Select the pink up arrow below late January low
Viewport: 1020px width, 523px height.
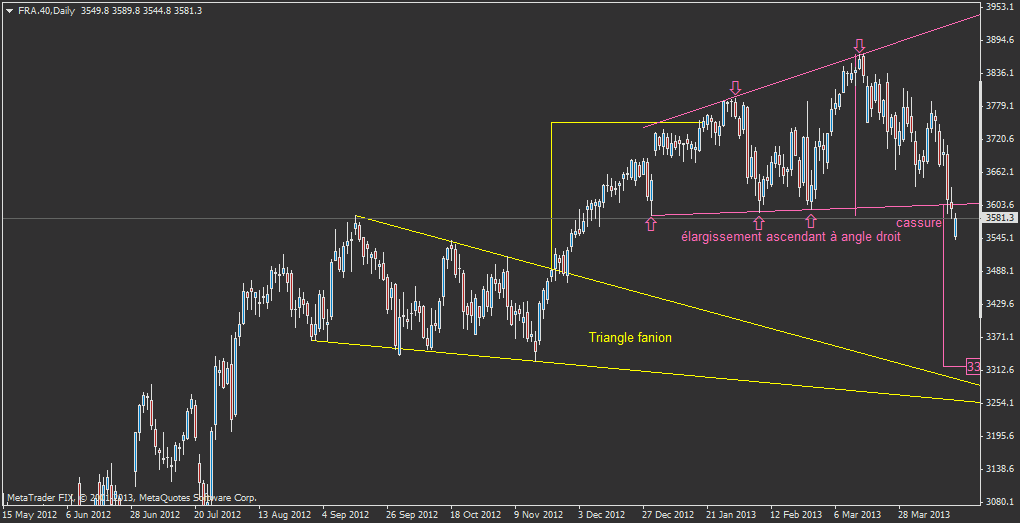(758, 222)
